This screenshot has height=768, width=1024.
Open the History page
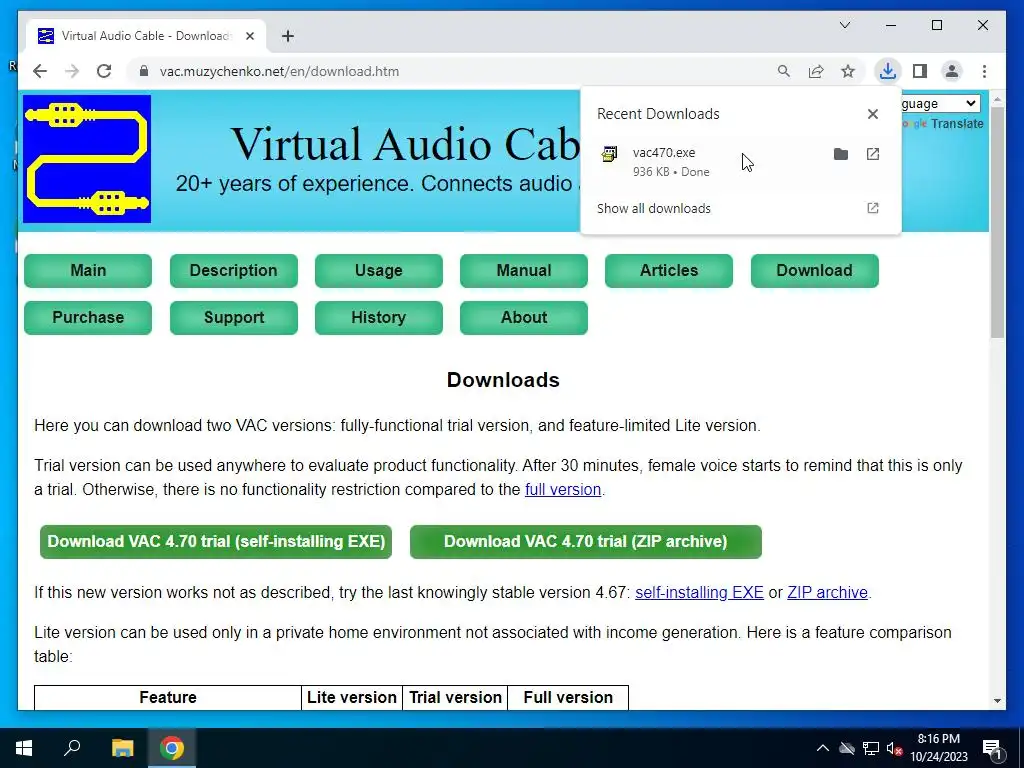coord(379,317)
